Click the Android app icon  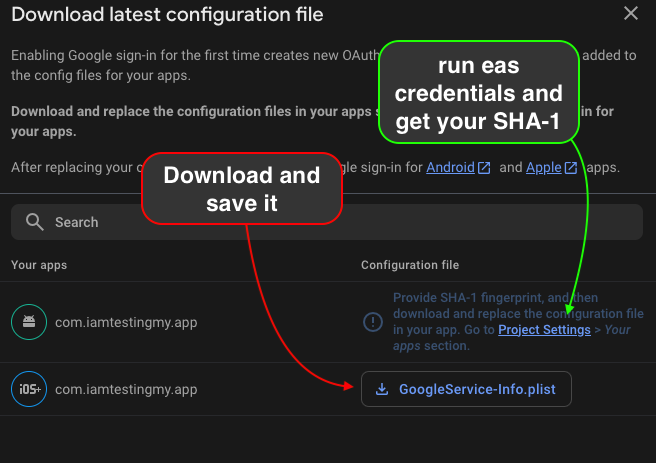click(29, 322)
